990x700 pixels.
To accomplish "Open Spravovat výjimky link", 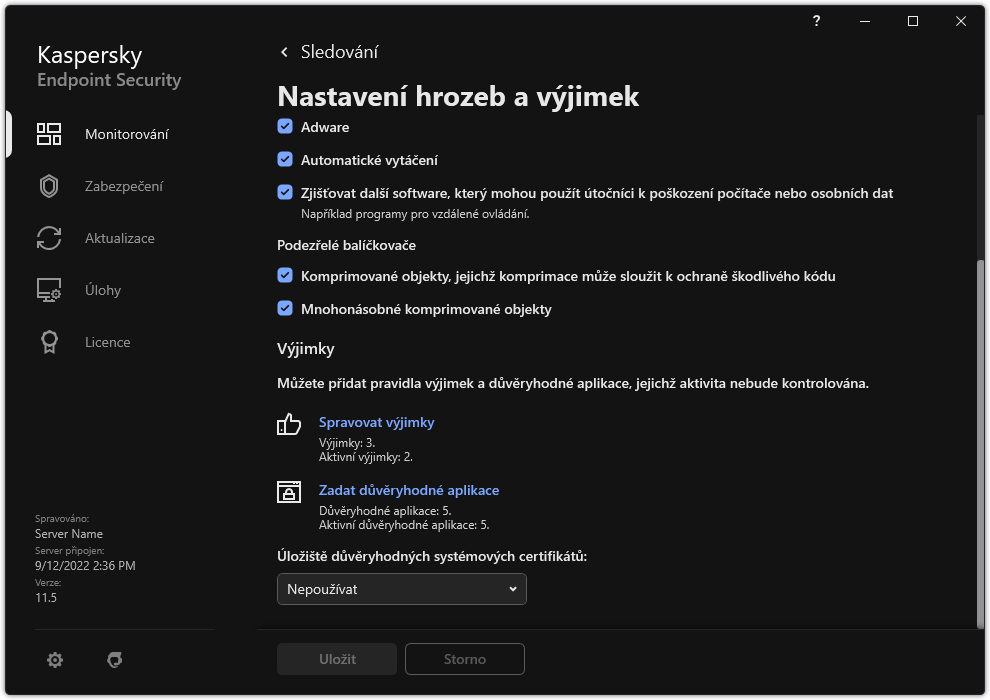I will point(376,422).
